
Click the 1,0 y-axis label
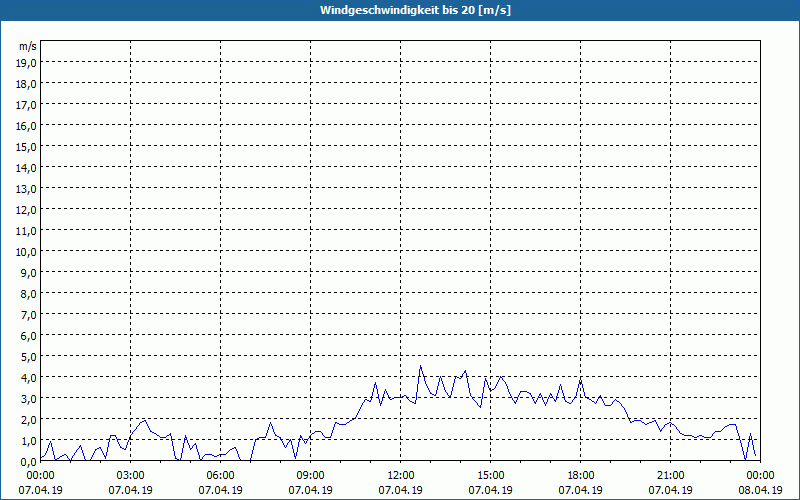pos(29,441)
